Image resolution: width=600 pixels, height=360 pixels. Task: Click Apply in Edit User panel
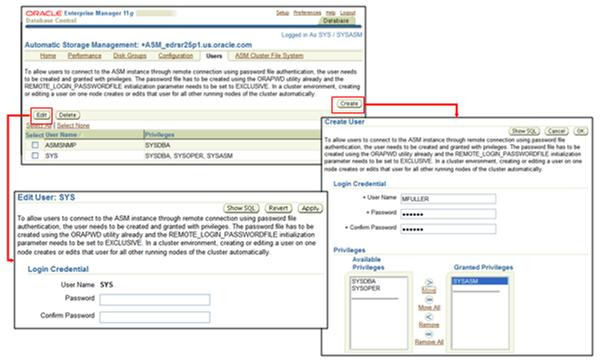(x=310, y=208)
